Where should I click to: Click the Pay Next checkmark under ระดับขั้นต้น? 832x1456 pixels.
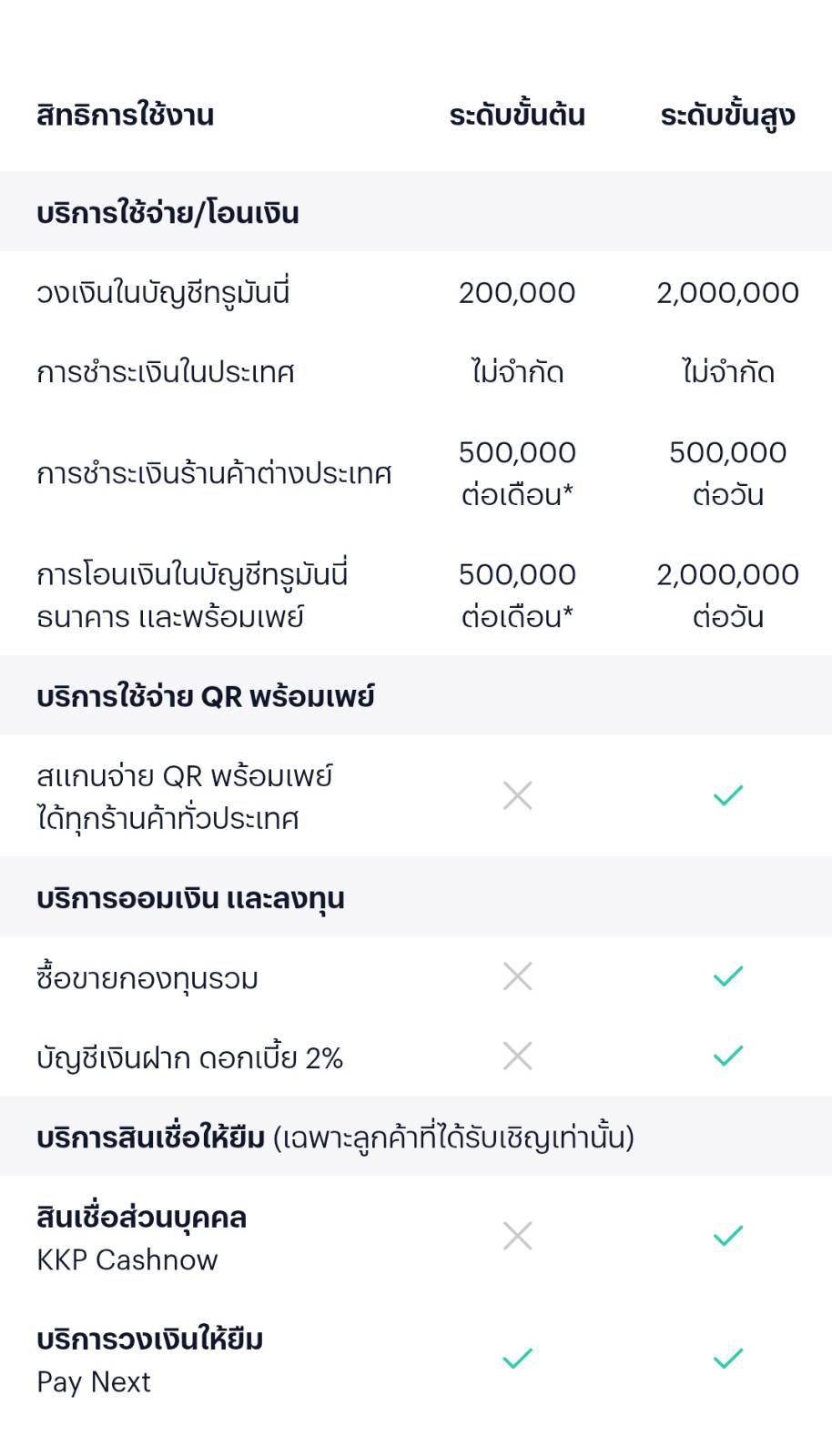point(517,1359)
